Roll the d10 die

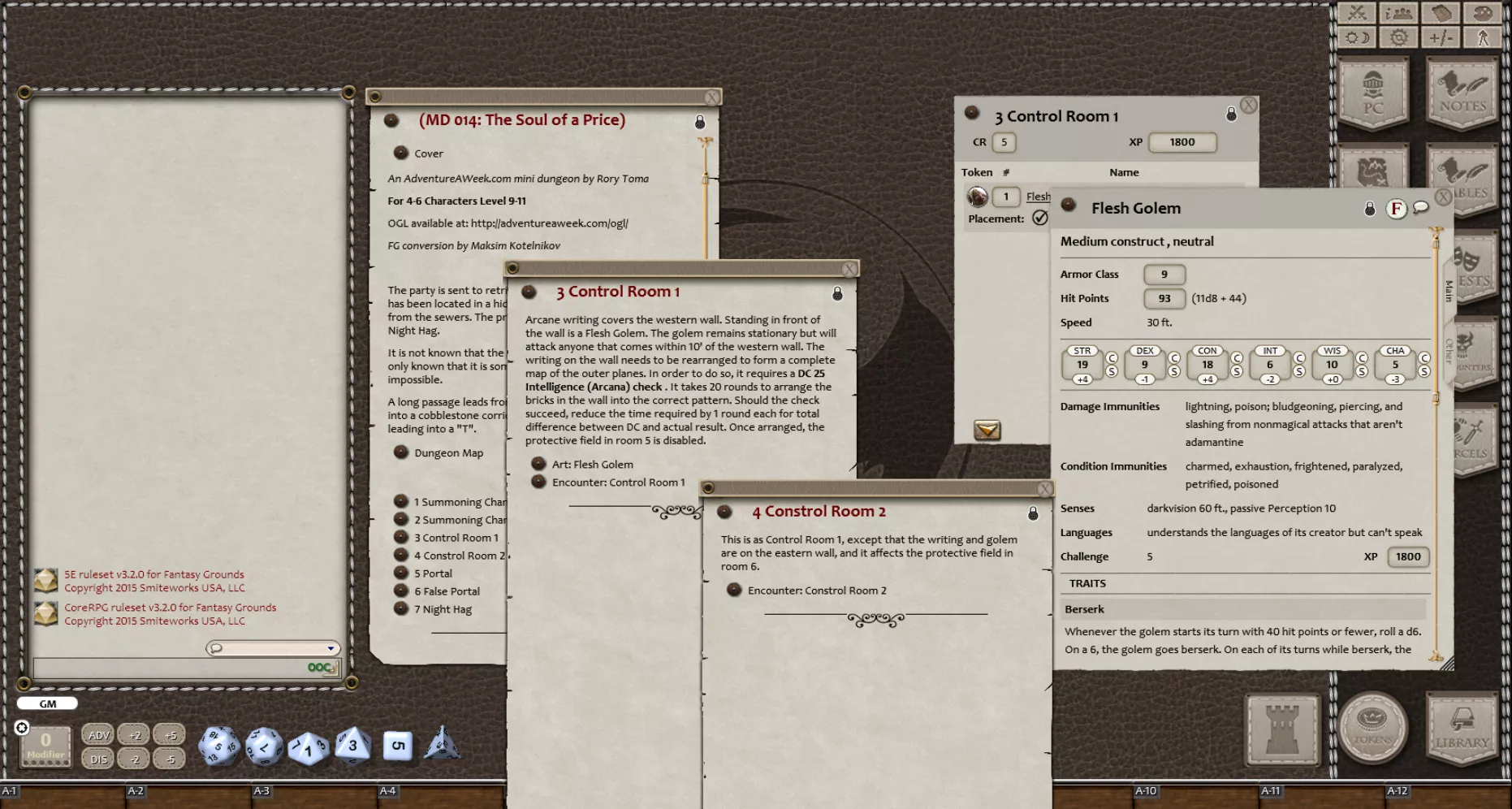(x=308, y=747)
